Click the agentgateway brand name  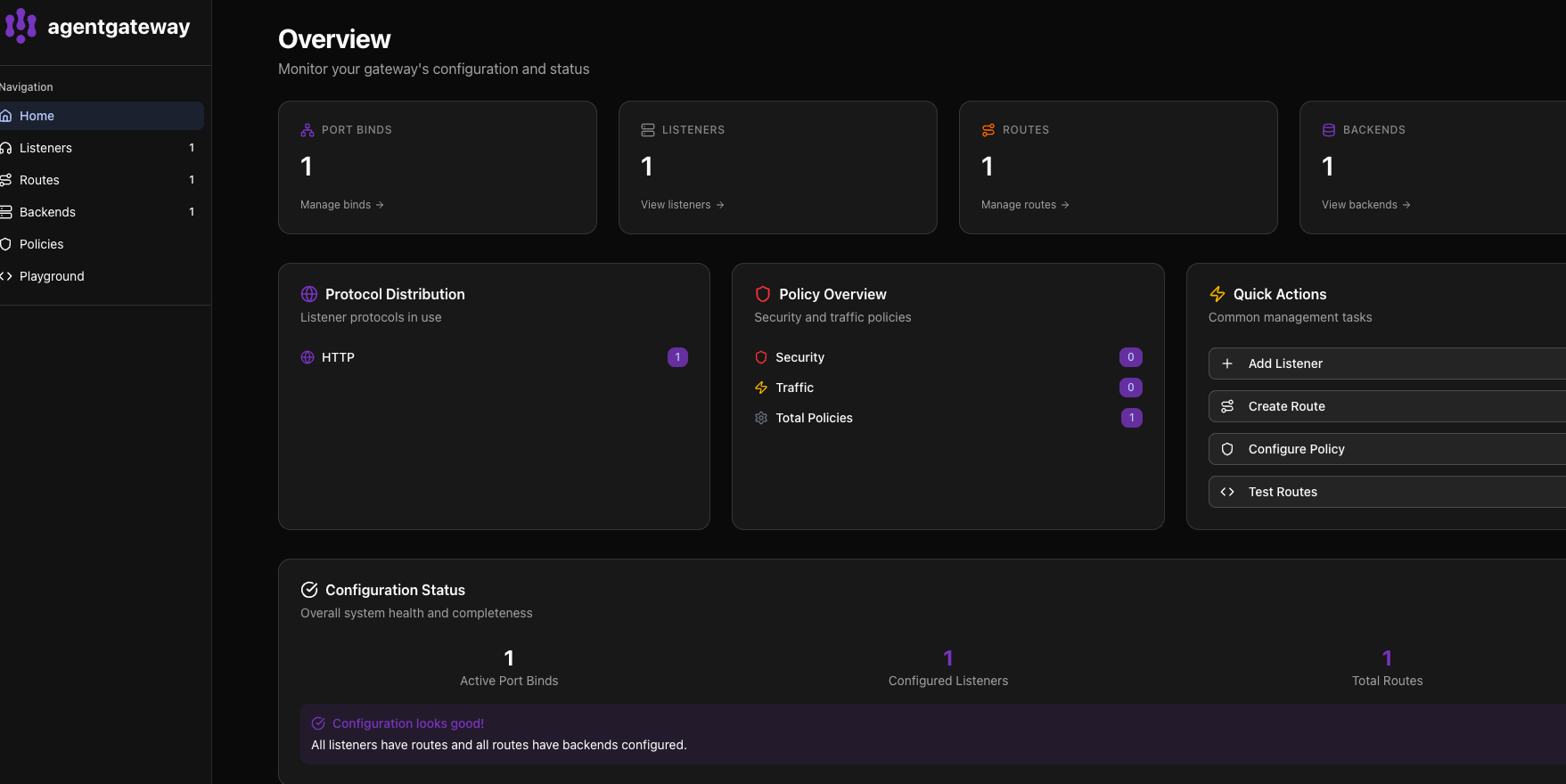(x=119, y=27)
